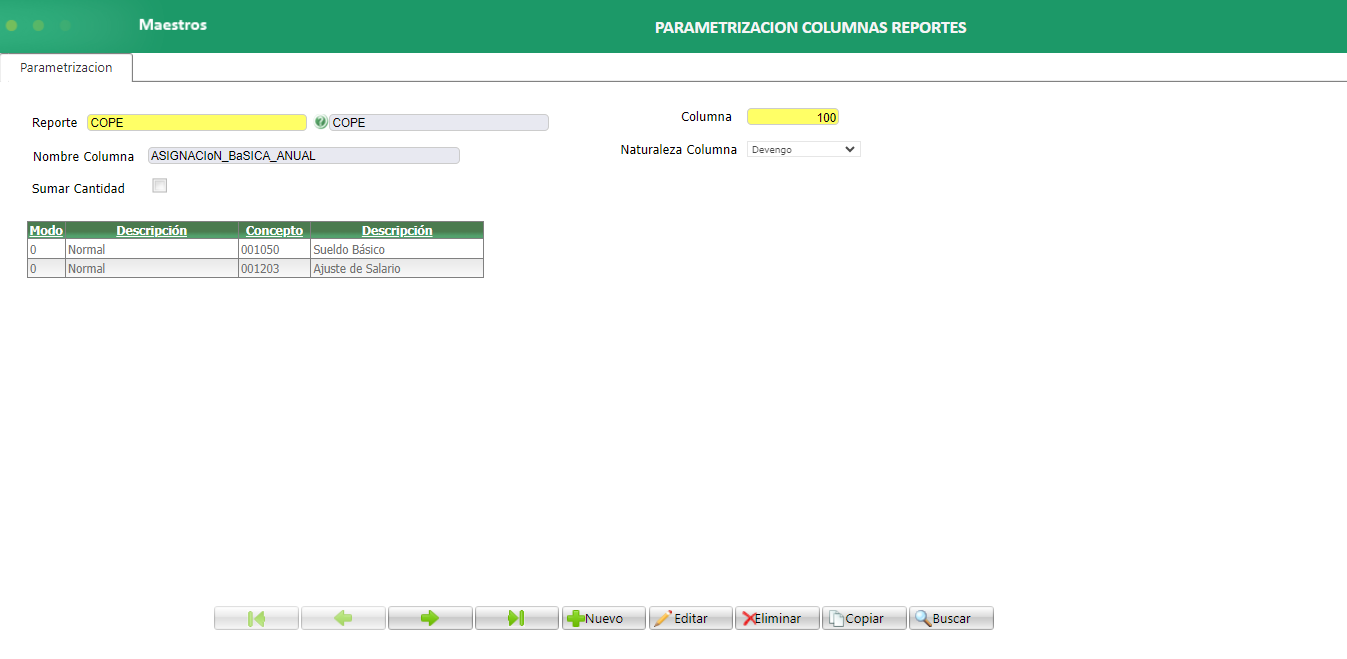Screen dimensions: 1347x659
Task: Sort by the Modo column header
Action: click(x=46, y=230)
